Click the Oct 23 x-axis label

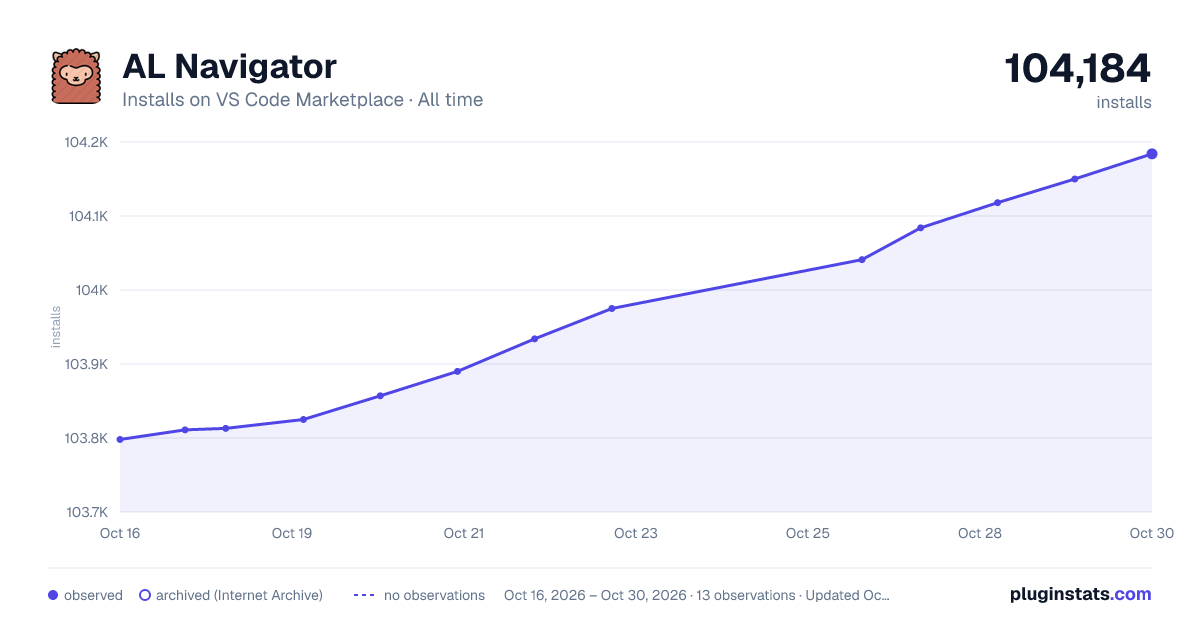(636, 533)
